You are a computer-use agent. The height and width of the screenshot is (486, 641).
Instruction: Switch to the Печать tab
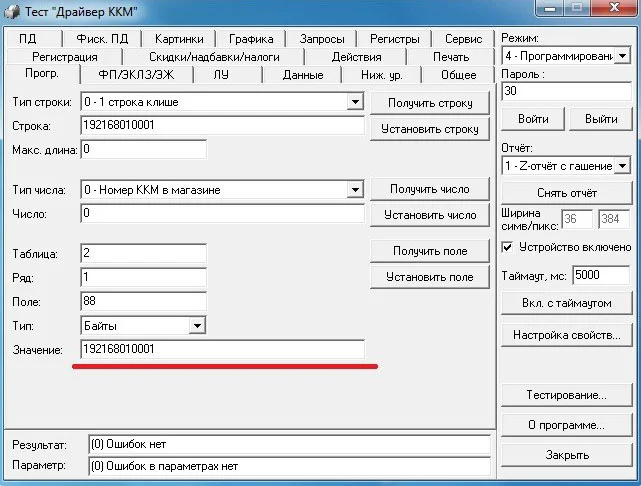pyautogui.click(x=450, y=57)
